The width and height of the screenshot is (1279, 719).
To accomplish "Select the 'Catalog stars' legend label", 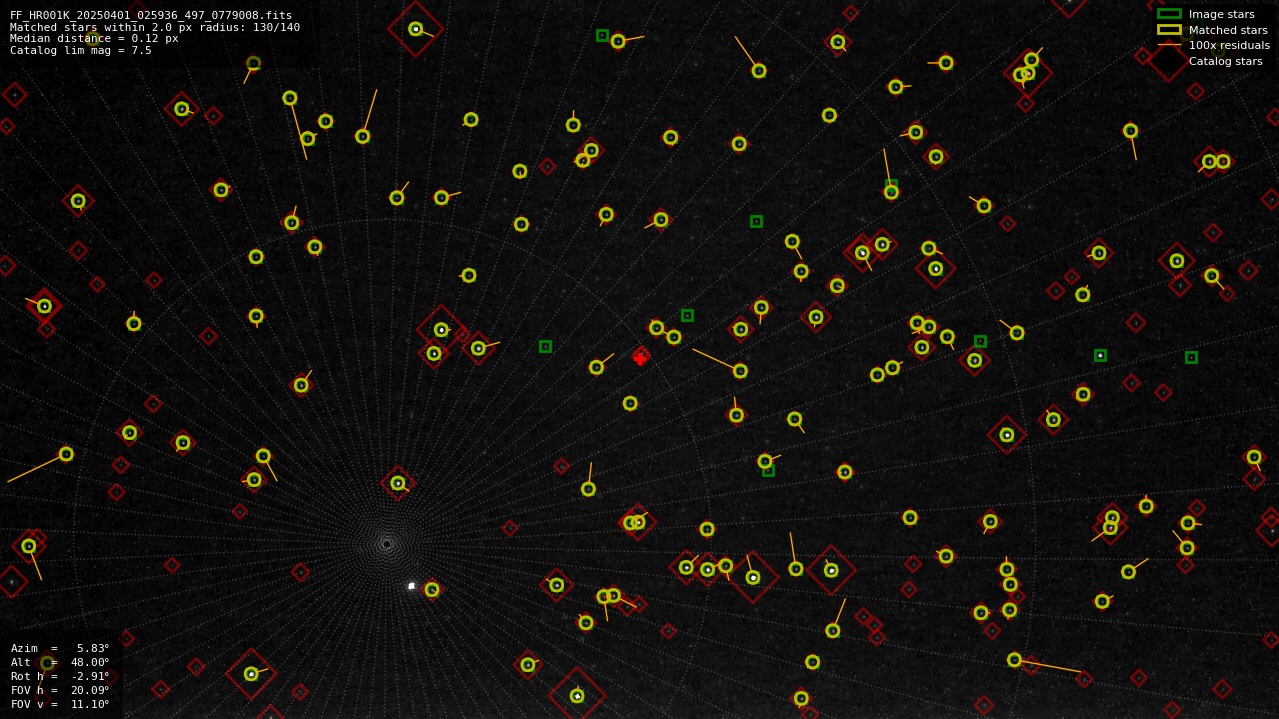I will pos(1225,61).
